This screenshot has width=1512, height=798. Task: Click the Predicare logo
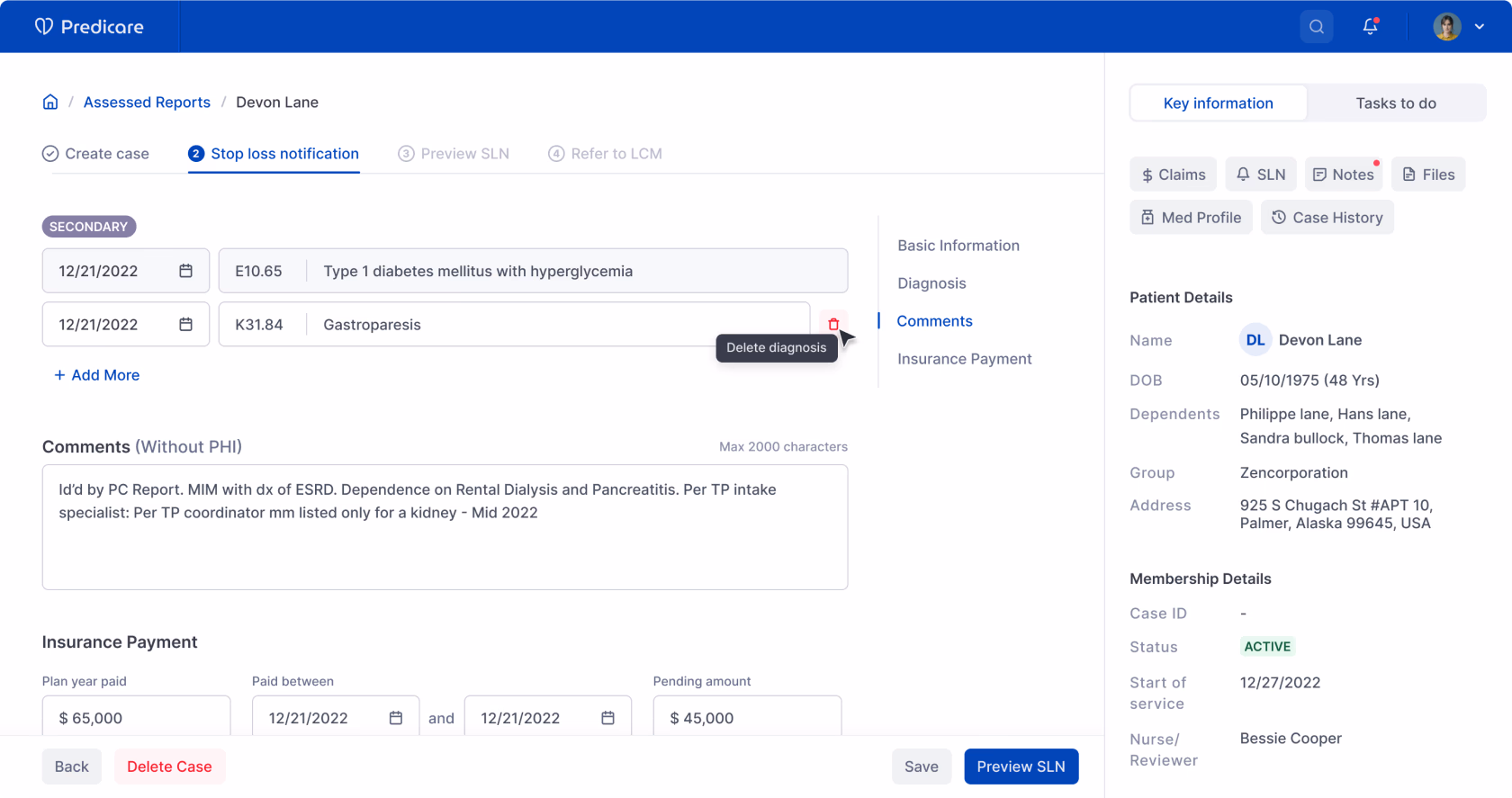(x=89, y=27)
